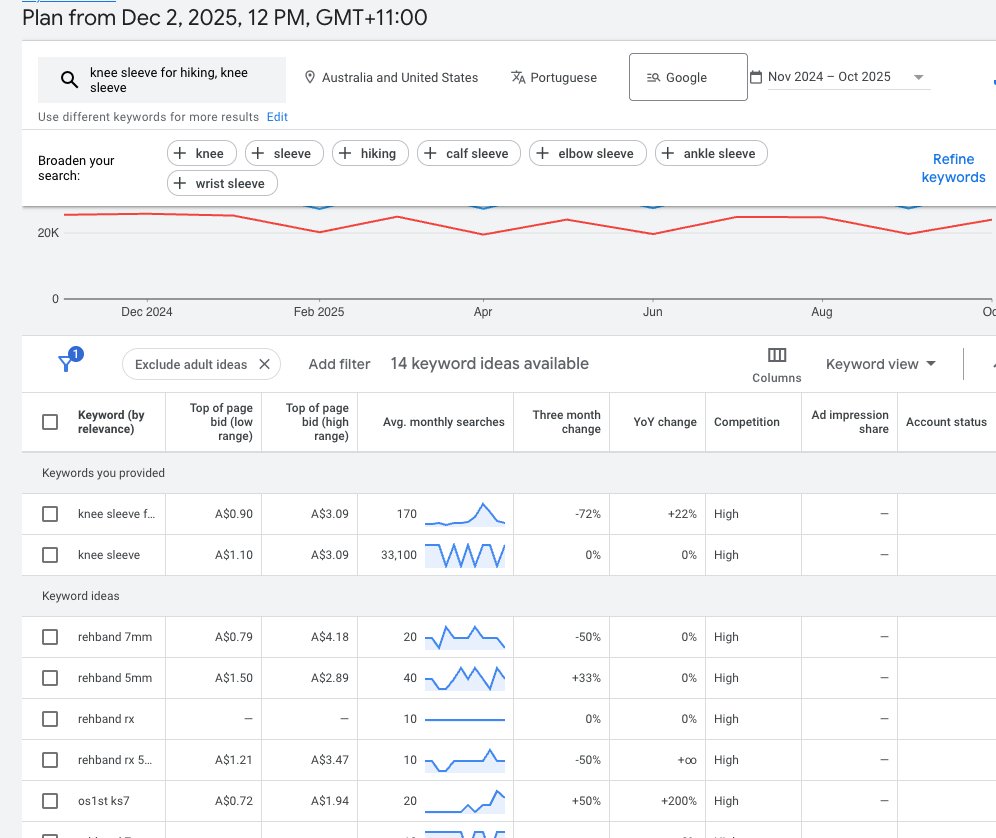Open Refine keywords panel
This screenshot has width=996, height=838.
pos(953,168)
